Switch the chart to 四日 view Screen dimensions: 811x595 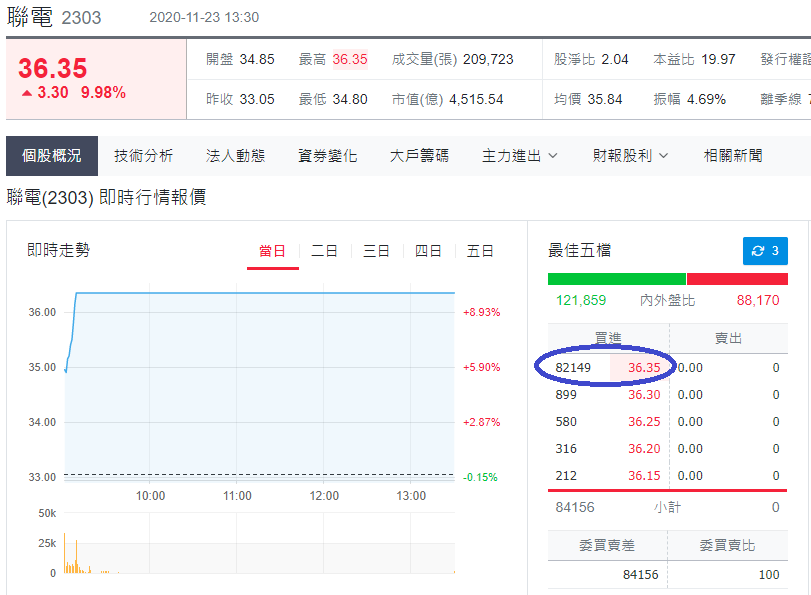pos(428,251)
